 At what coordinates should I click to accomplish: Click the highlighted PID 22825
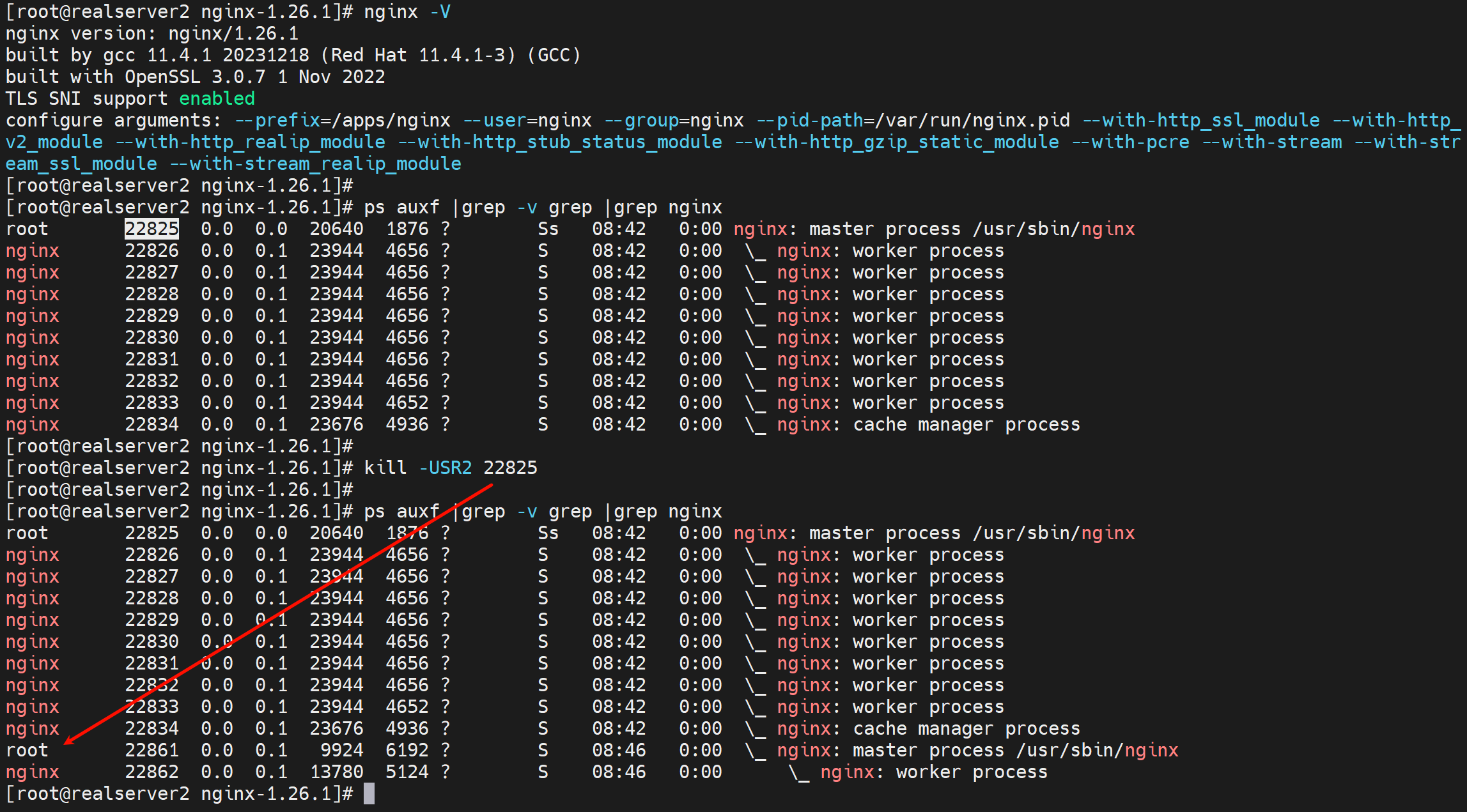(x=151, y=229)
